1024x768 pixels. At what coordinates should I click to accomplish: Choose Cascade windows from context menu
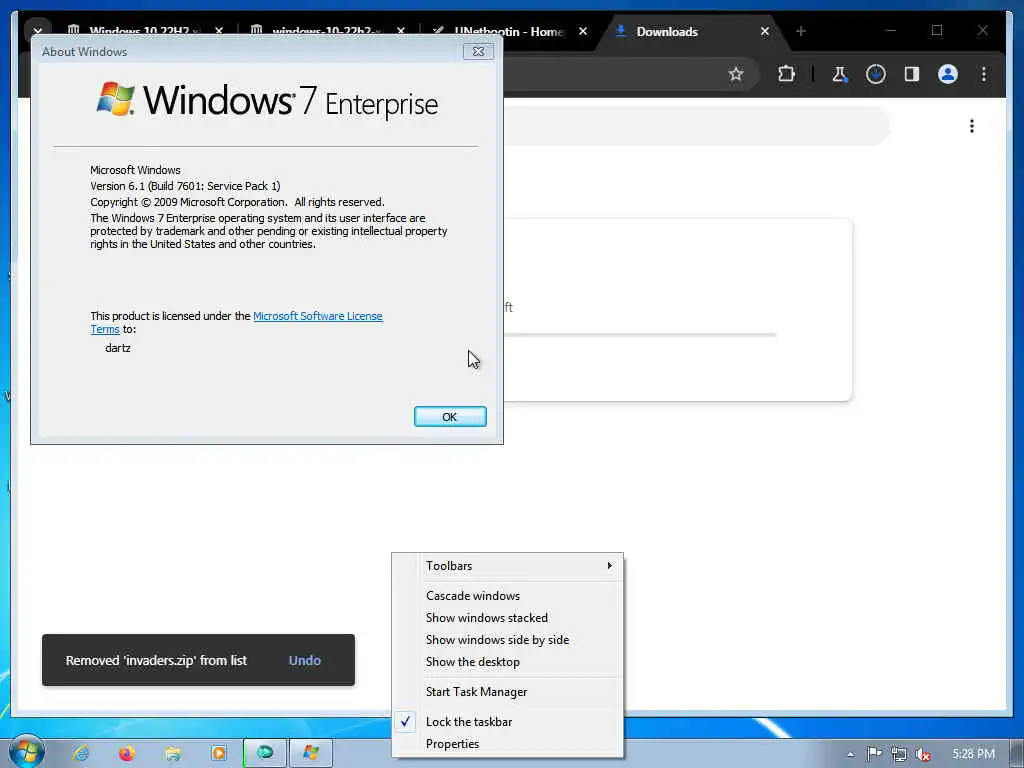(x=508, y=596)
